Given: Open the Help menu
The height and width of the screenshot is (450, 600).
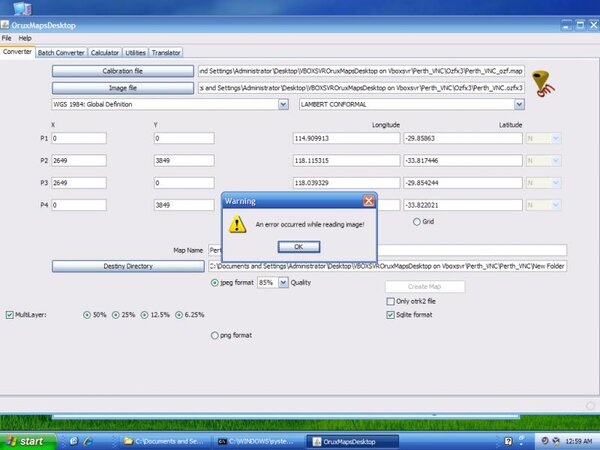Looking at the screenshot, I should [25, 38].
